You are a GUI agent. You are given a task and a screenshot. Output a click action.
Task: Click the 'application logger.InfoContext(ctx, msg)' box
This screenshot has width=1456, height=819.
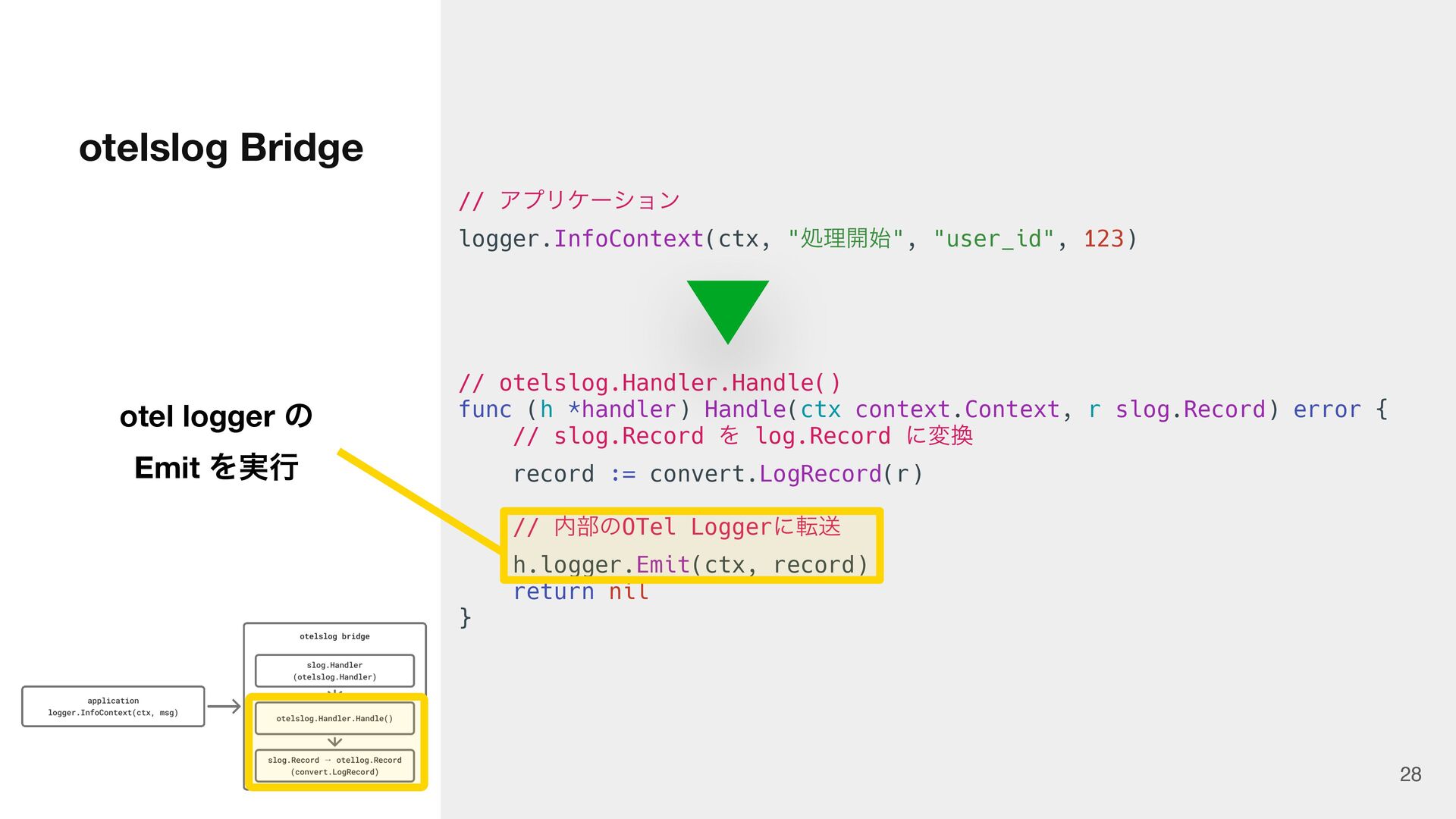coord(113,707)
